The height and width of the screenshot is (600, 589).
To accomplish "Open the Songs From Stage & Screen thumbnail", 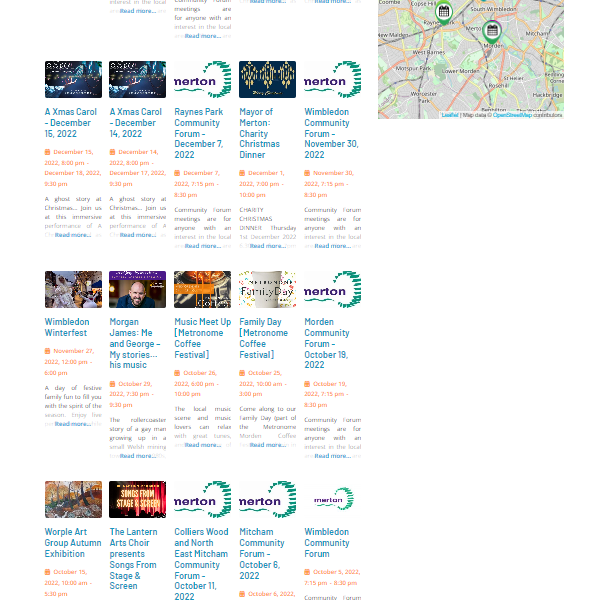I will (x=137, y=499).
